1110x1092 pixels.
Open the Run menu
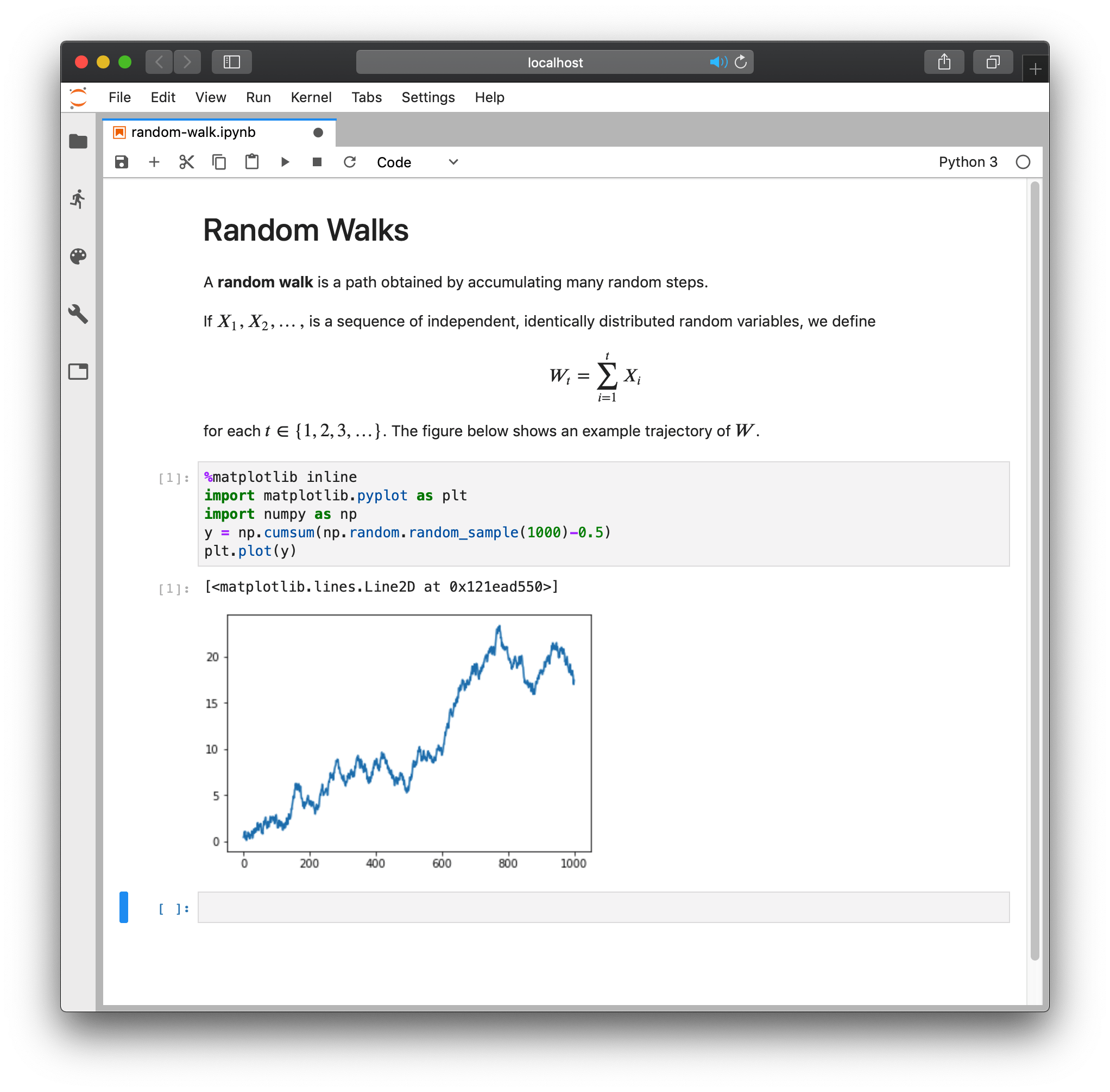click(x=258, y=97)
